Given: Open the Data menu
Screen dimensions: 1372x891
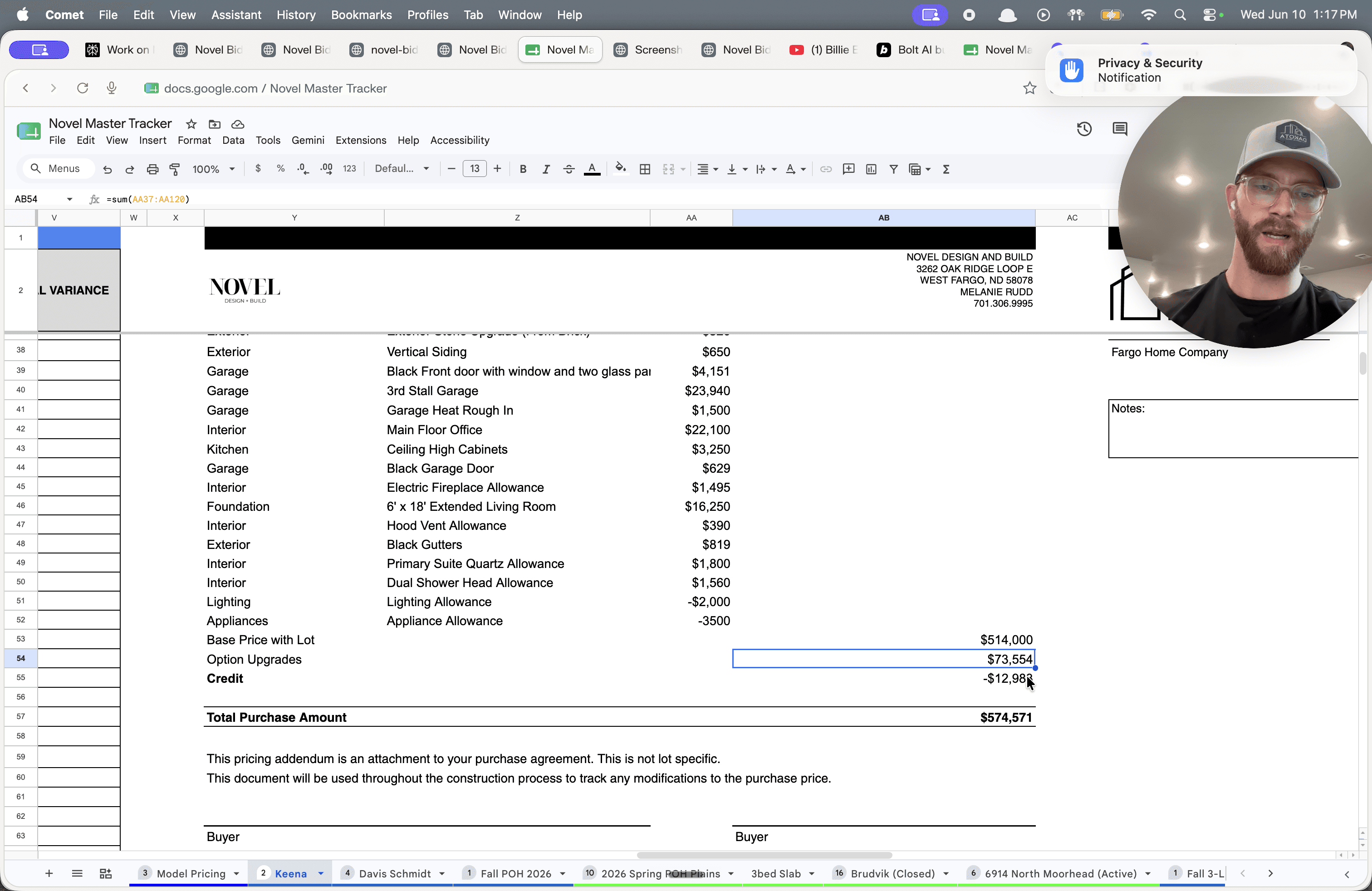Looking at the screenshot, I should [233, 140].
